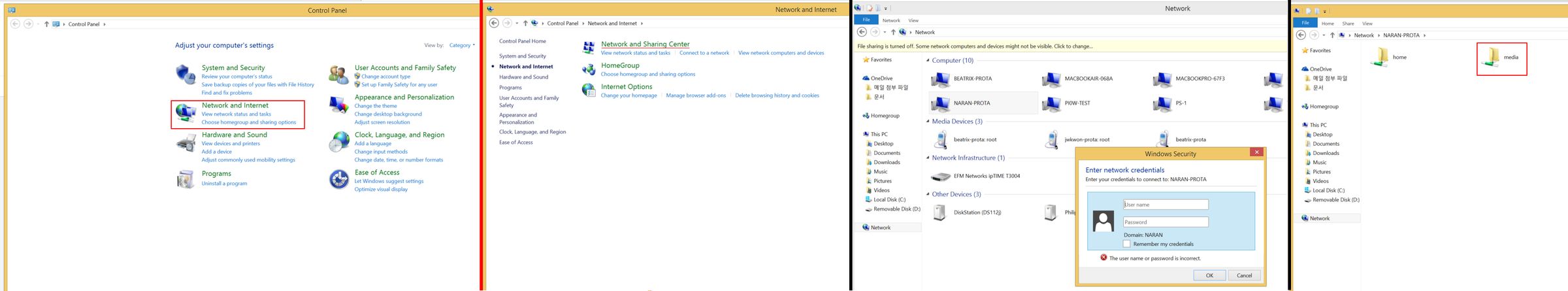Open File menu in Network window

click(x=866, y=20)
